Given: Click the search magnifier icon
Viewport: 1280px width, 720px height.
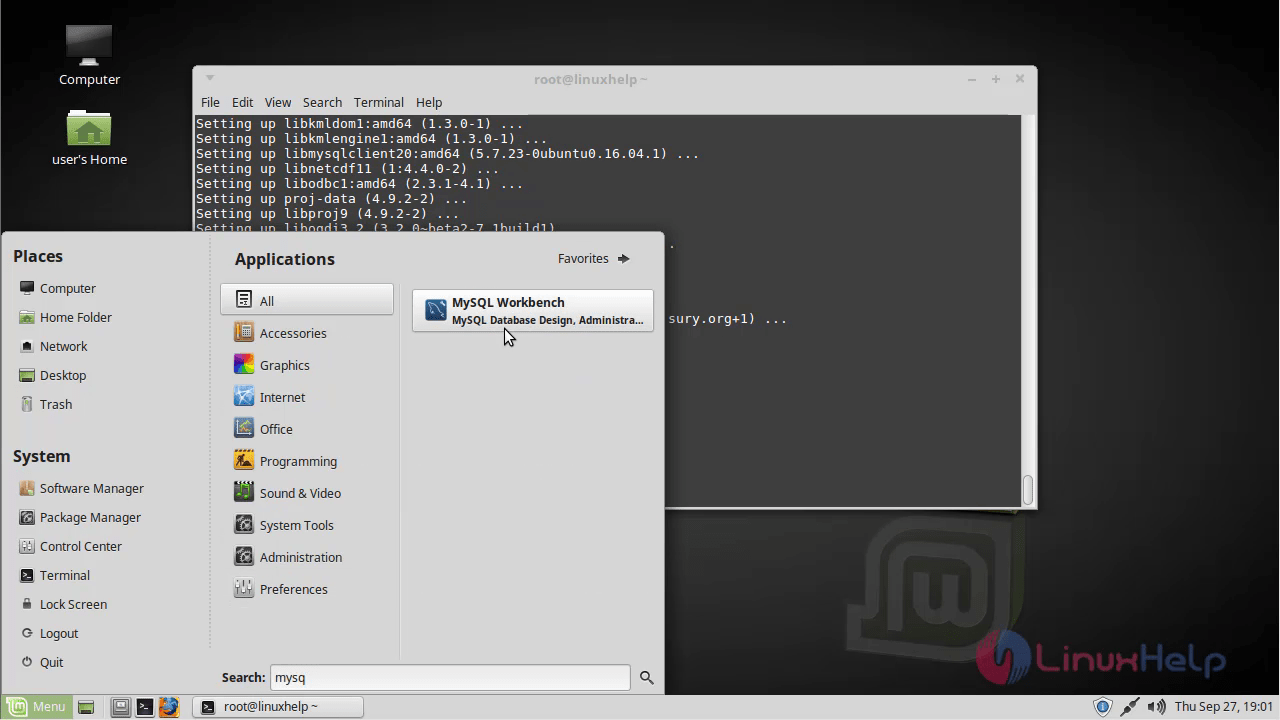Looking at the screenshot, I should point(647,678).
